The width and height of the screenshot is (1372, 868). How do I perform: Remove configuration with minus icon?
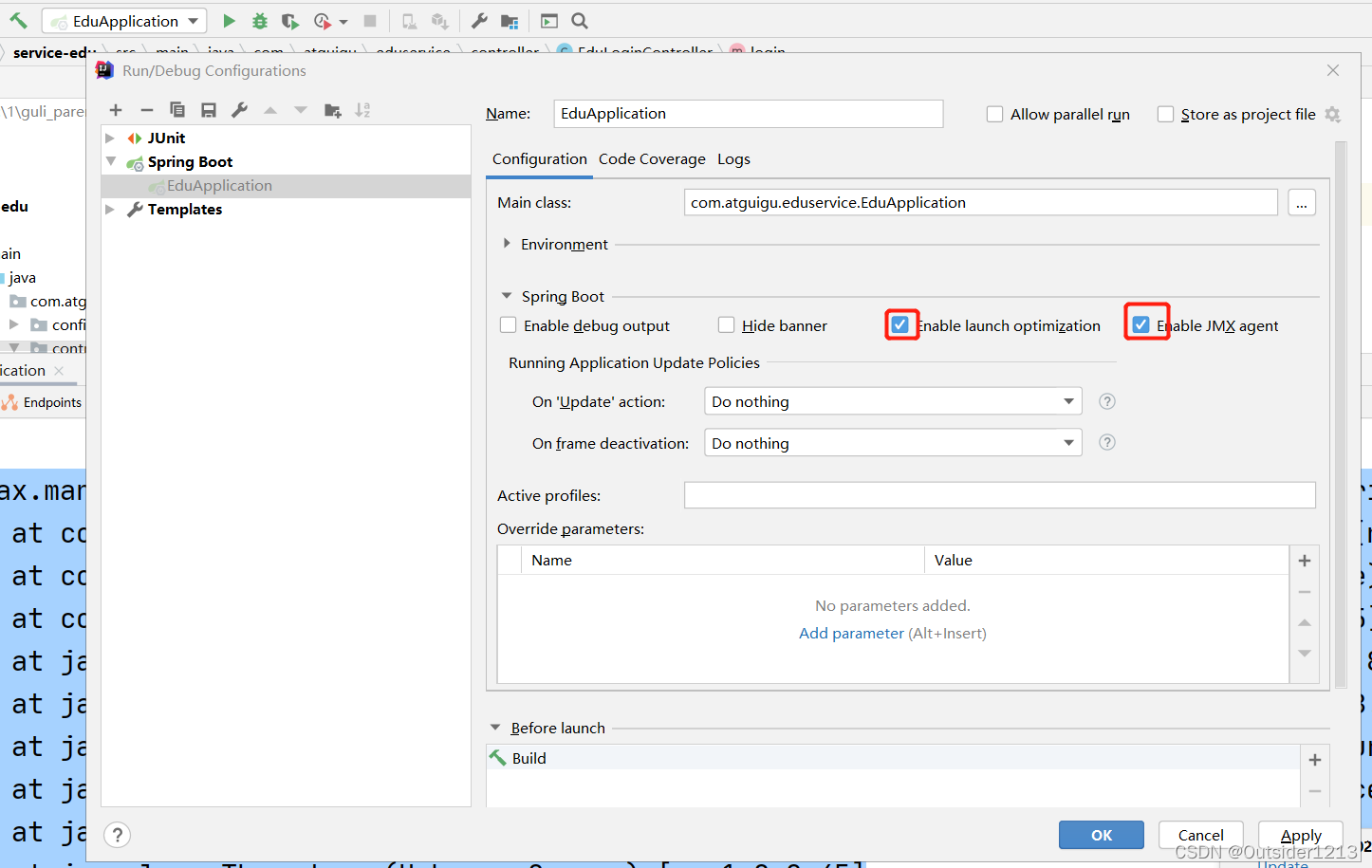(146, 110)
